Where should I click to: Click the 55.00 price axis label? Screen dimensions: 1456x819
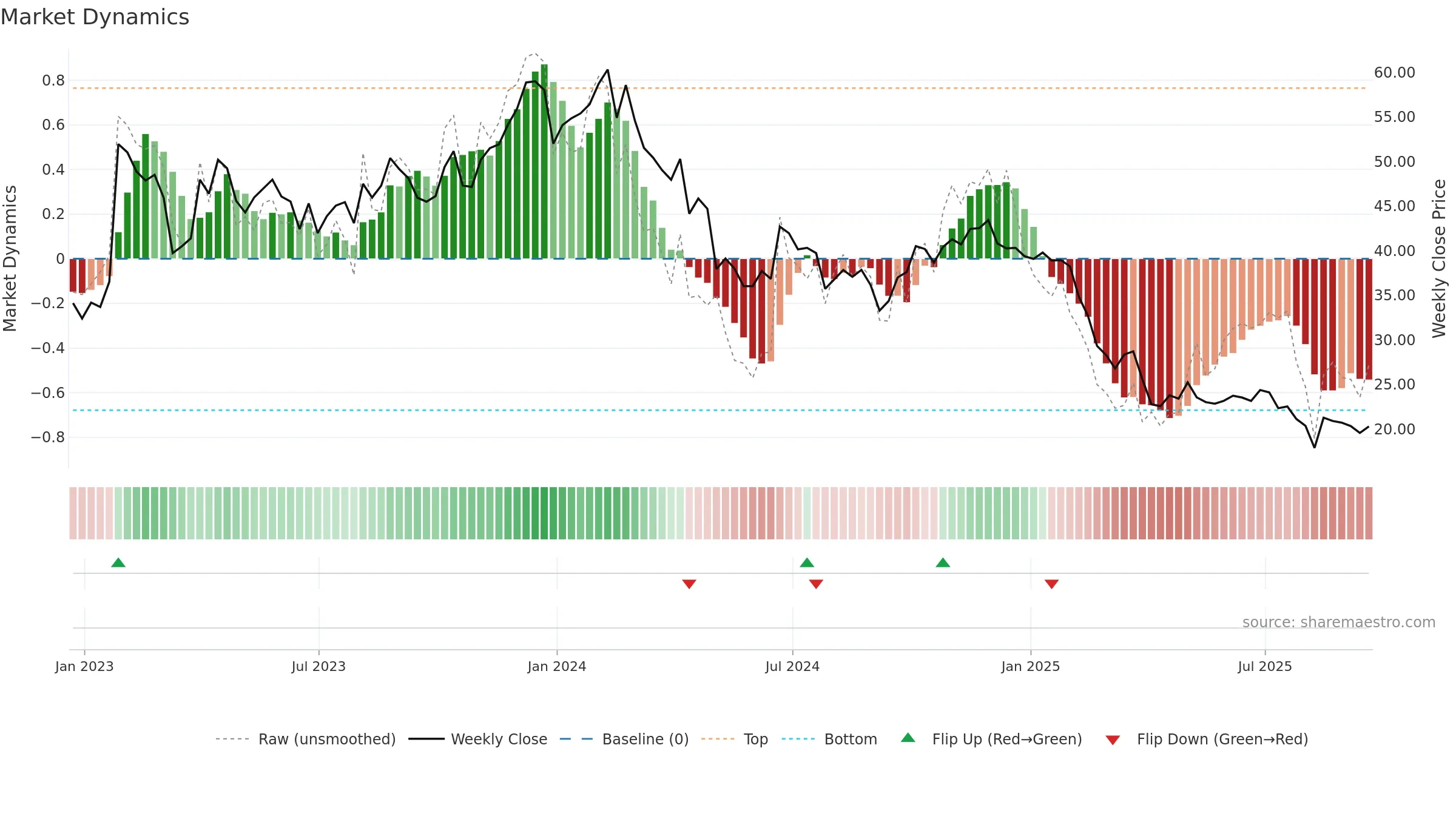1395,116
